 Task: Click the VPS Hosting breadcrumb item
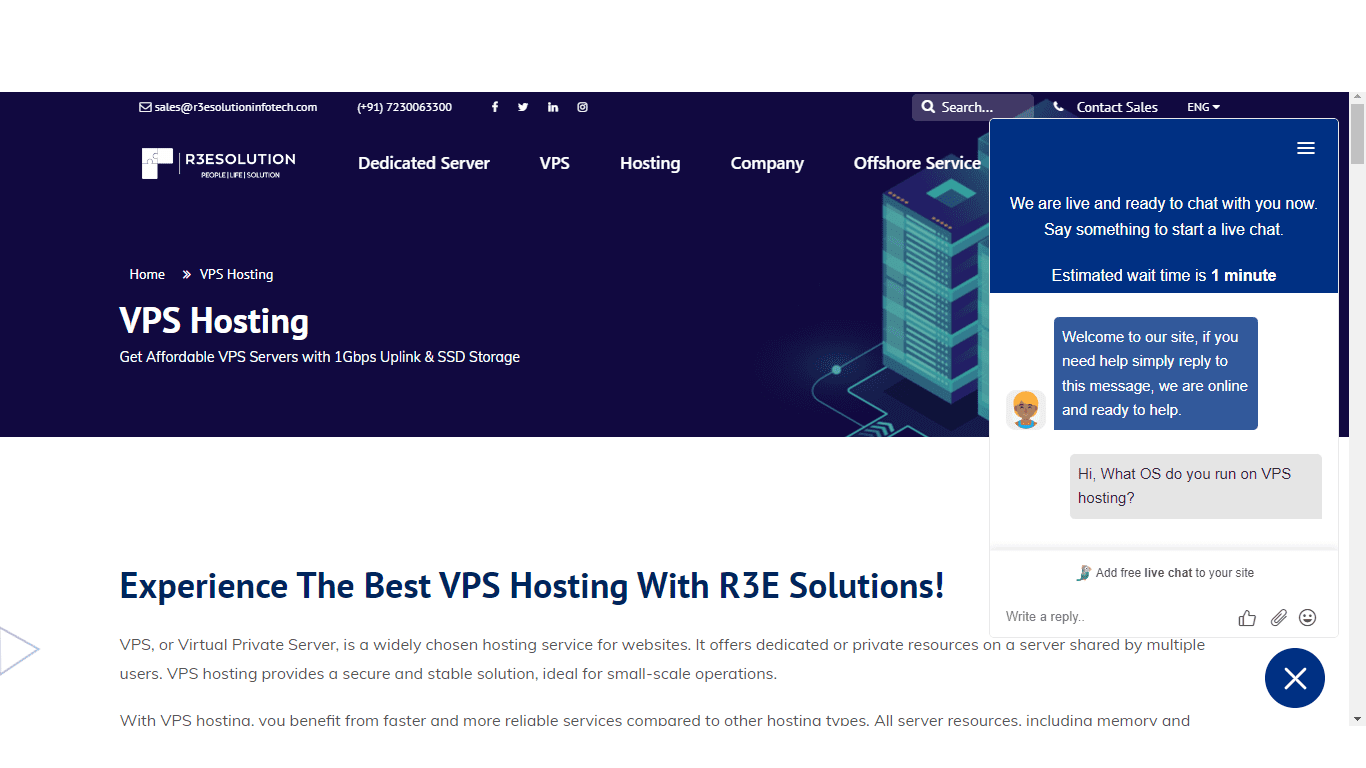tap(236, 274)
